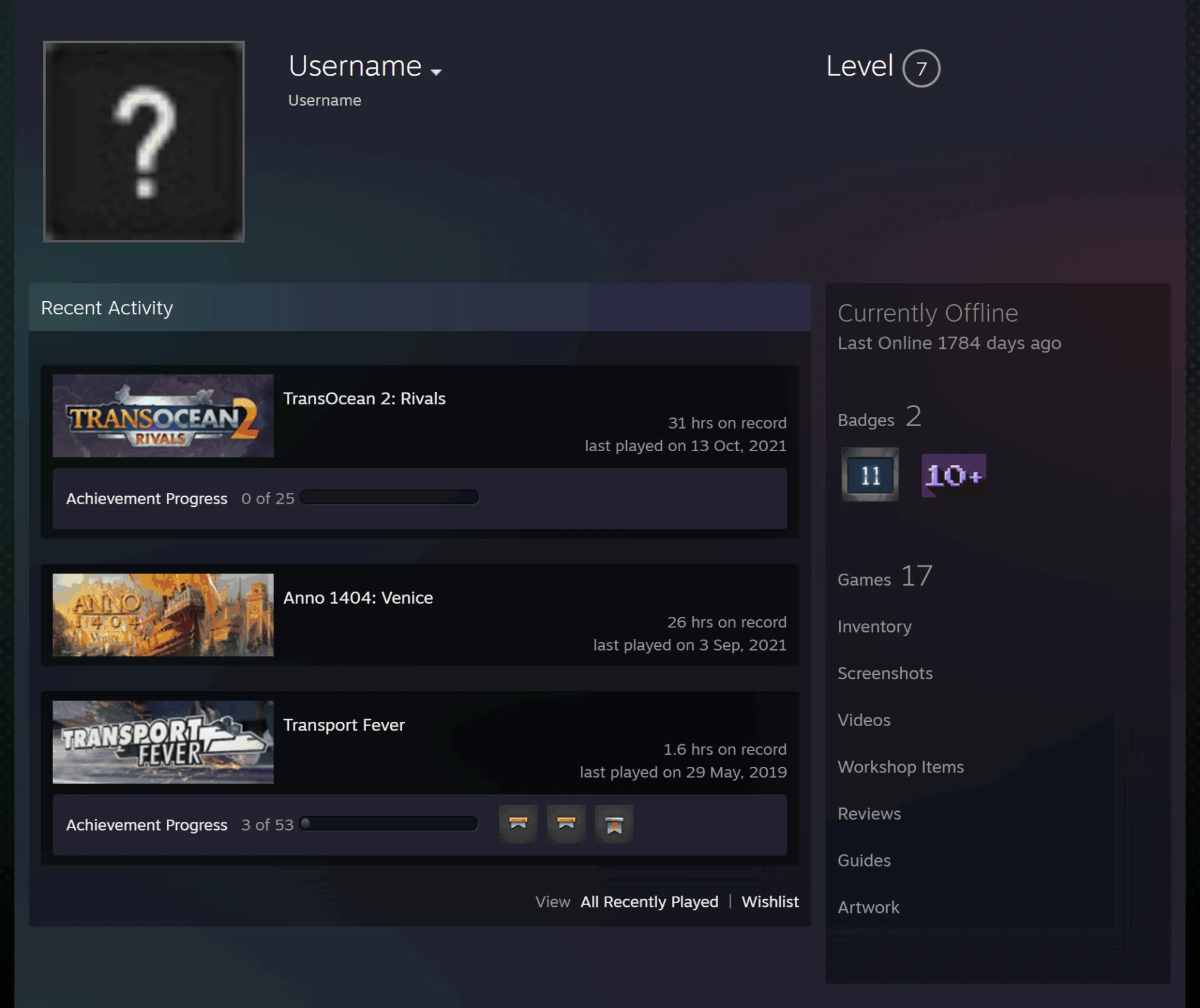Open the Videos page
The image size is (1200, 1008).
pyautogui.click(x=864, y=720)
